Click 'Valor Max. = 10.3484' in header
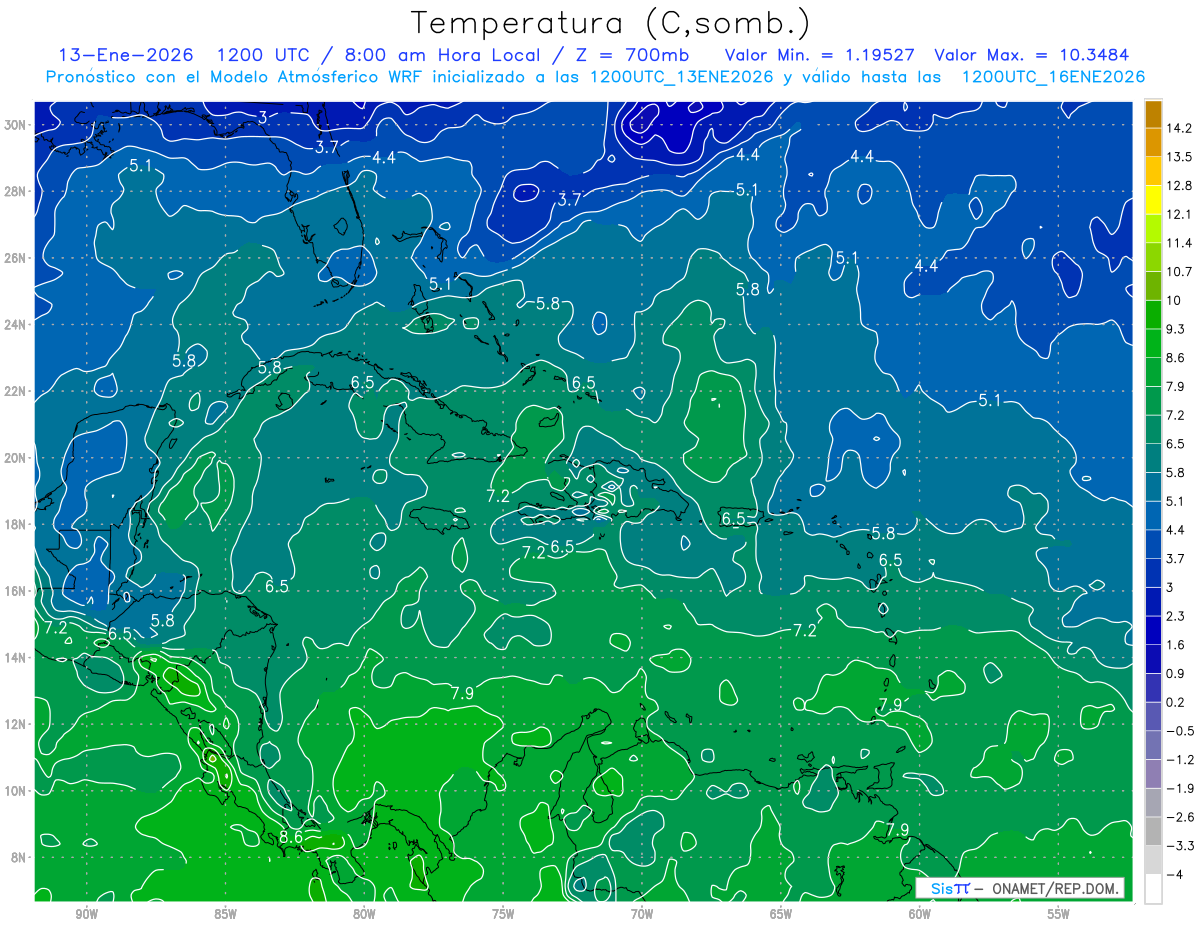Viewport: 1200px width, 927px height. pyautogui.click(x=1030, y=55)
